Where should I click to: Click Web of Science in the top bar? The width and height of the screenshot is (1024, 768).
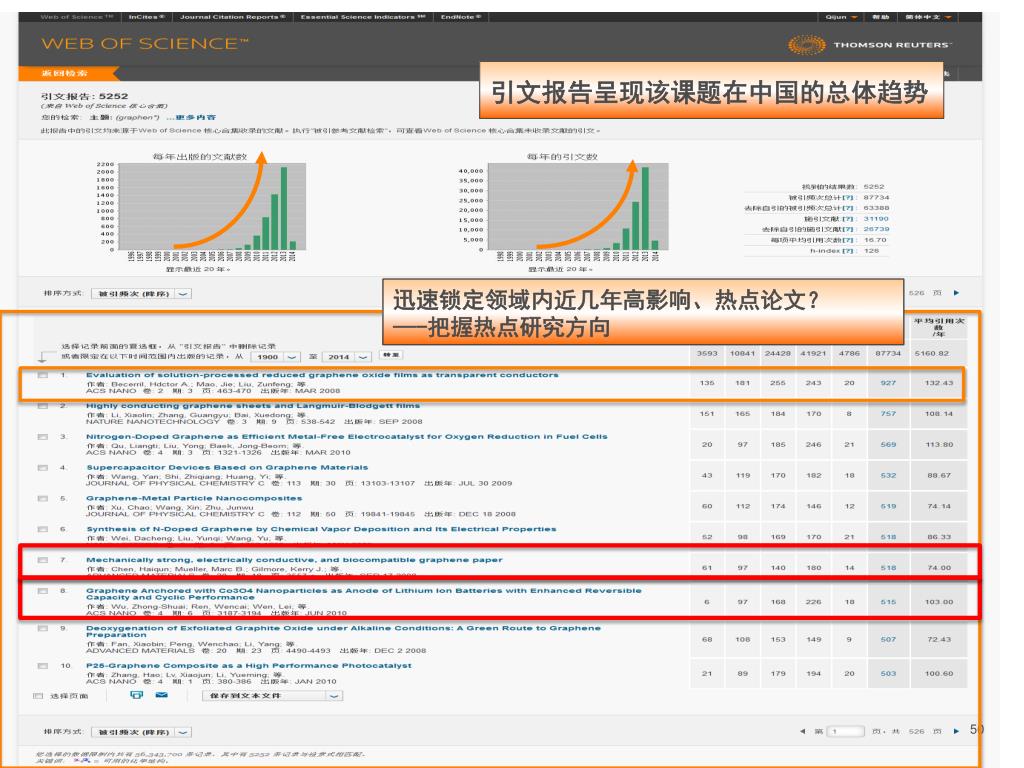[77, 17]
